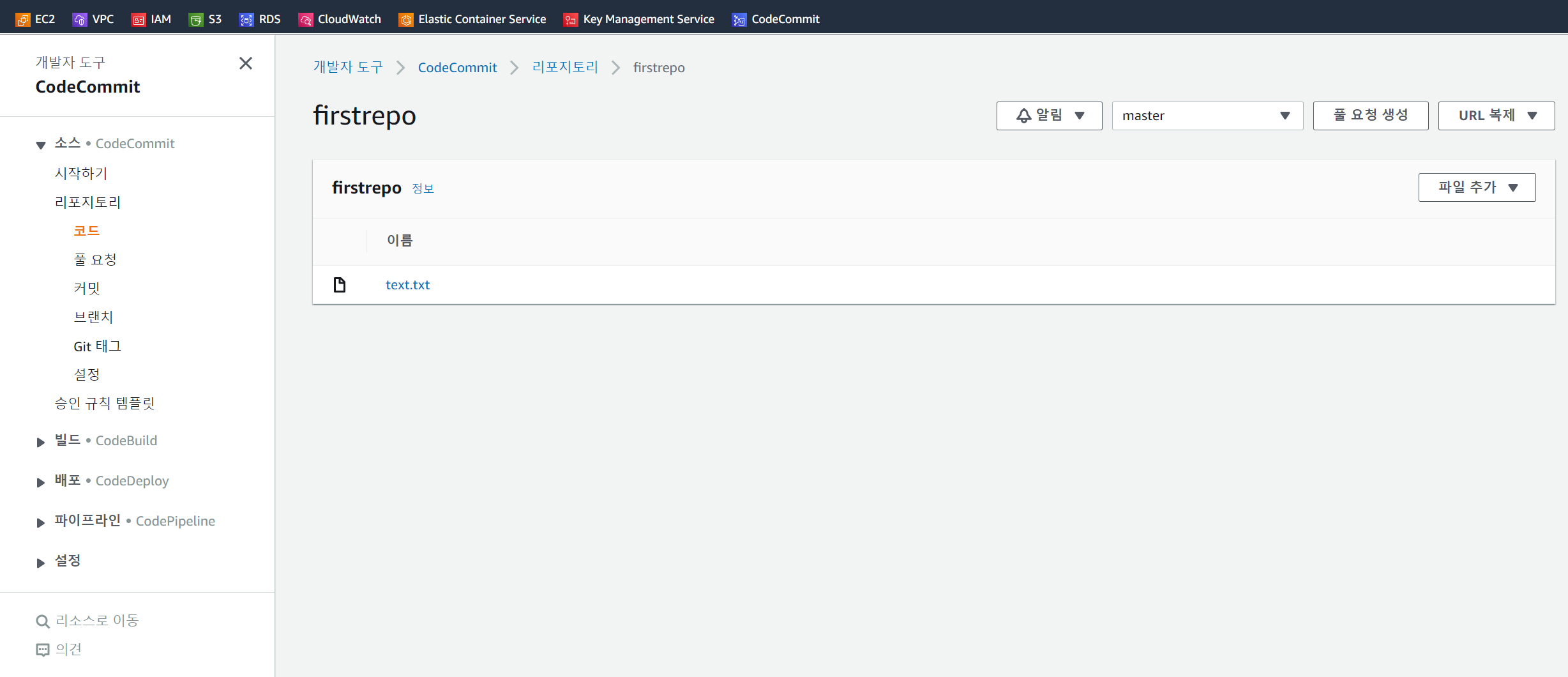The height and width of the screenshot is (677, 1568).
Task: Select 시작하기 in the sidebar
Action: [x=81, y=173]
